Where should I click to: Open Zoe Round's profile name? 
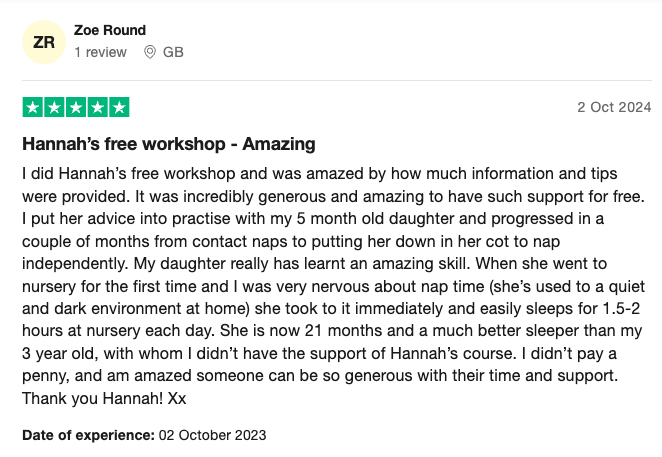(x=110, y=30)
